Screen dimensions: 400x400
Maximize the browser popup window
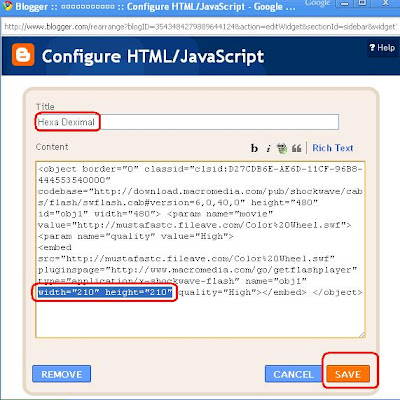click(x=363, y=3)
